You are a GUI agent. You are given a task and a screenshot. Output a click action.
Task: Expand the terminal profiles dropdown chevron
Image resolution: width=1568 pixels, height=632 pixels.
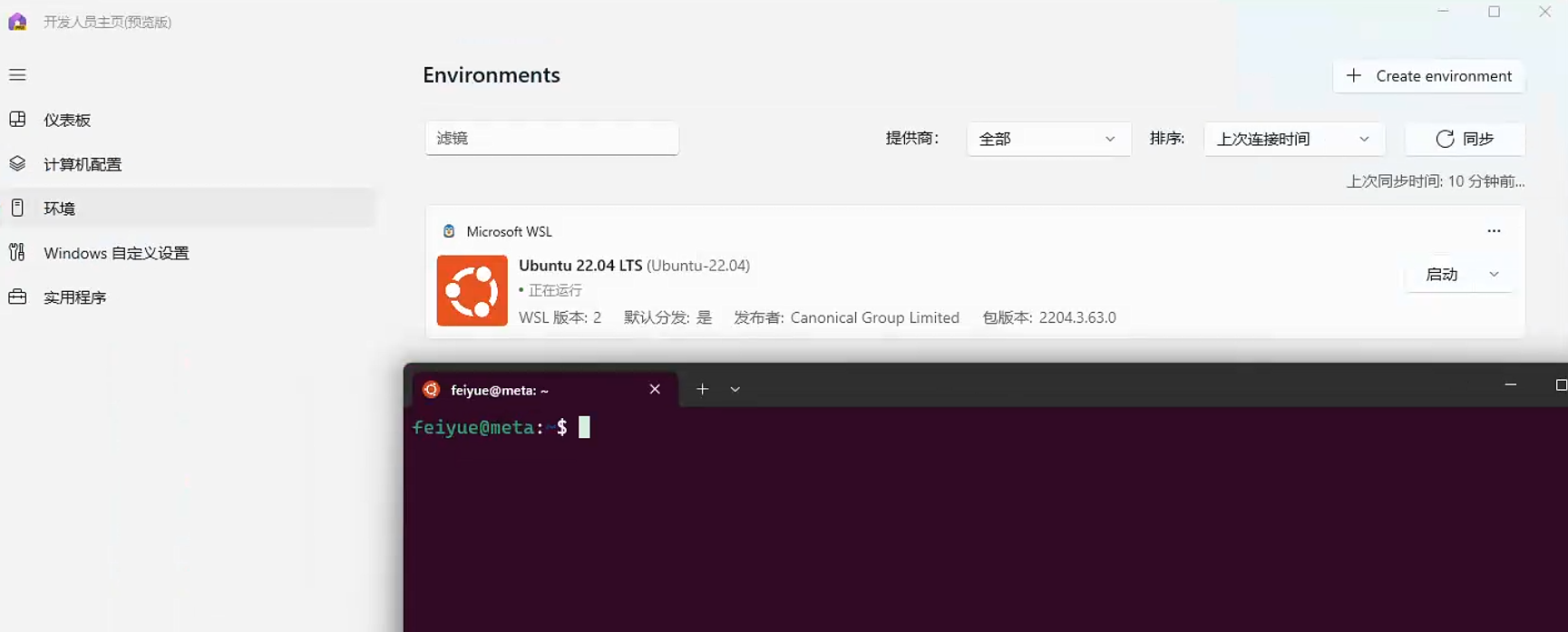[735, 389]
